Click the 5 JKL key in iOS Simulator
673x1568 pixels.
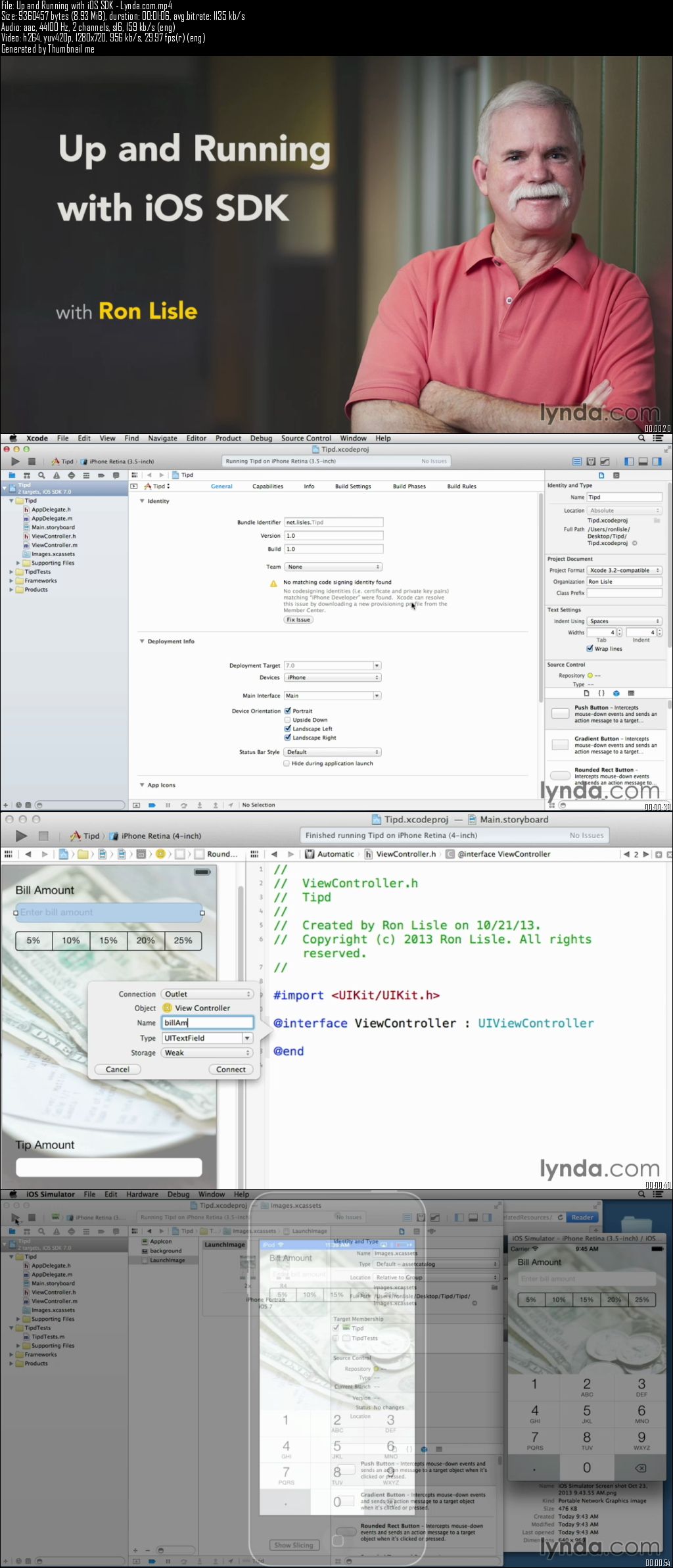pyautogui.click(x=587, y=1414)
